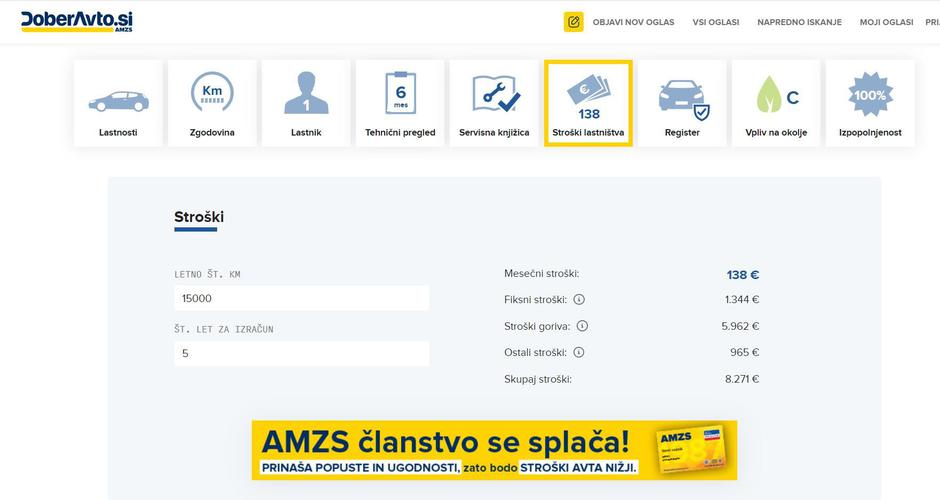Viewport: 940px width, 500px height.
Task: Open NAPREDNO ISKANJE in navigation
Action: coord(799,22)
